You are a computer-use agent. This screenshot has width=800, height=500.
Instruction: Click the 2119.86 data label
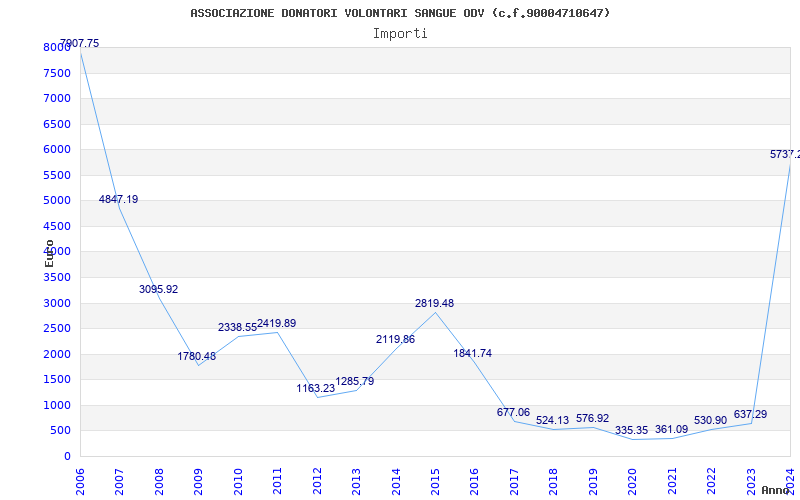pyautogui.click(x=395, y=339)
